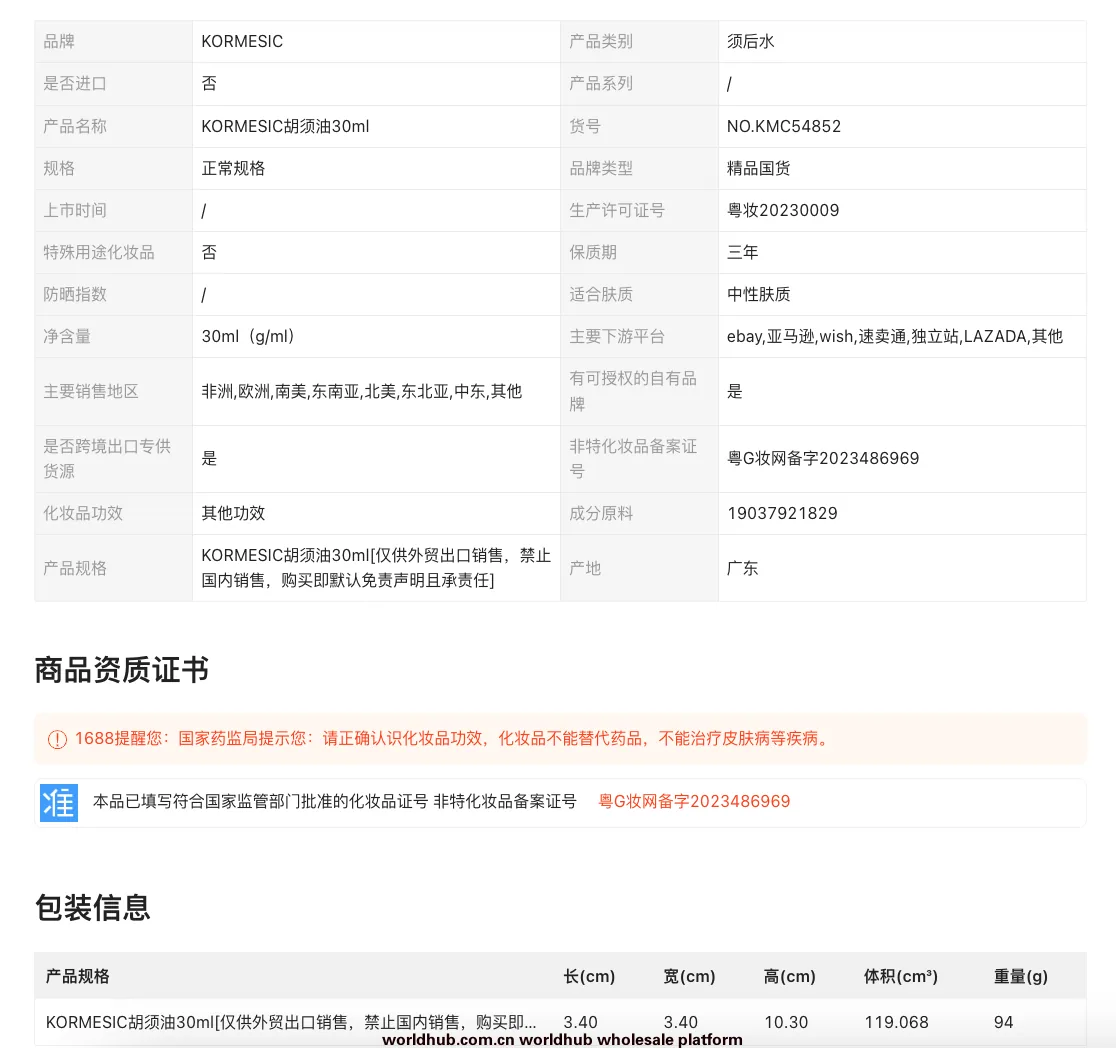The image size is (1116, 1048).
Task: Click the 其他功效 cosmetic effect value
Action: 233,513
